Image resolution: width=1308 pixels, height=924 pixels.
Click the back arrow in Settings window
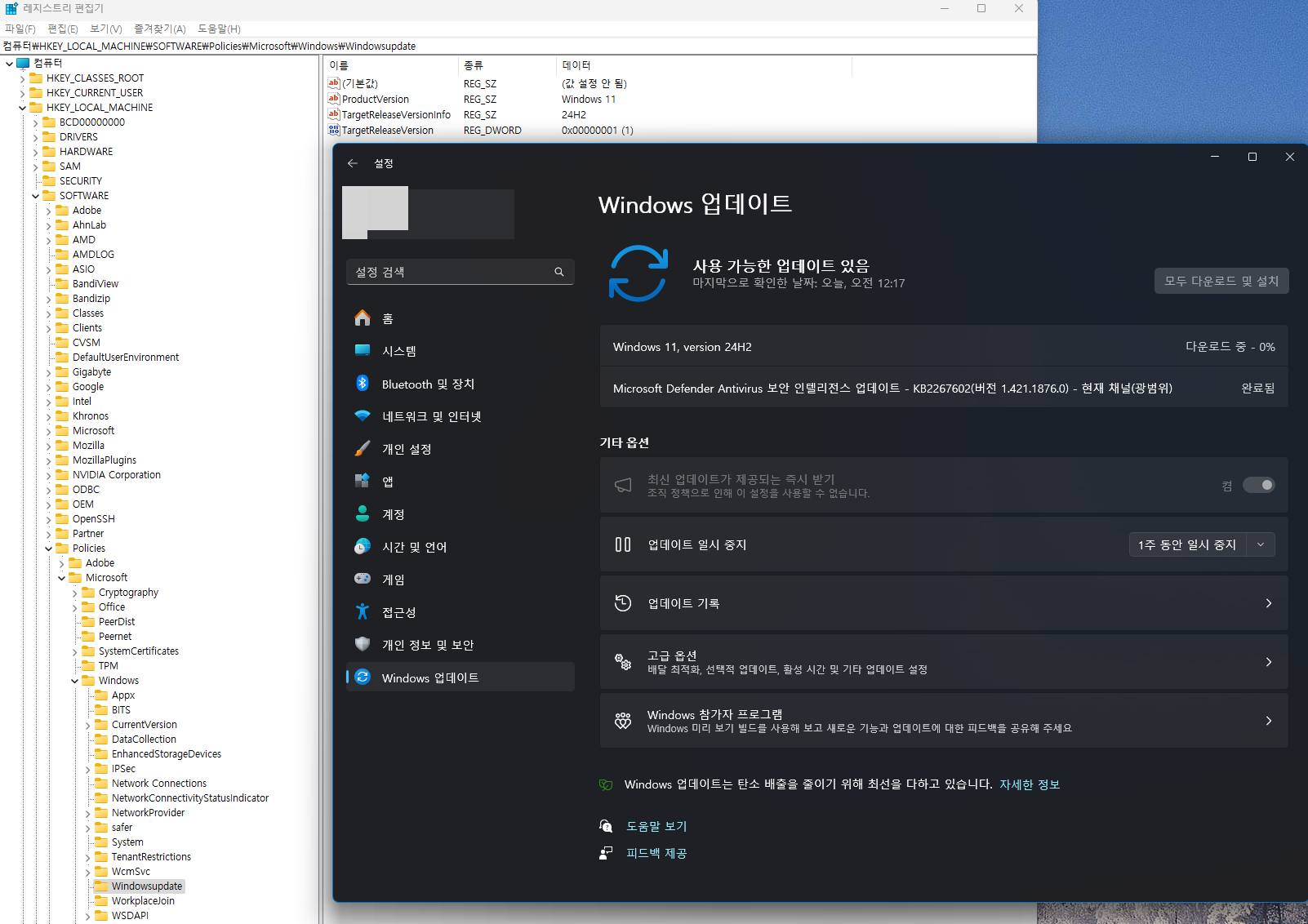click(353, 163)
